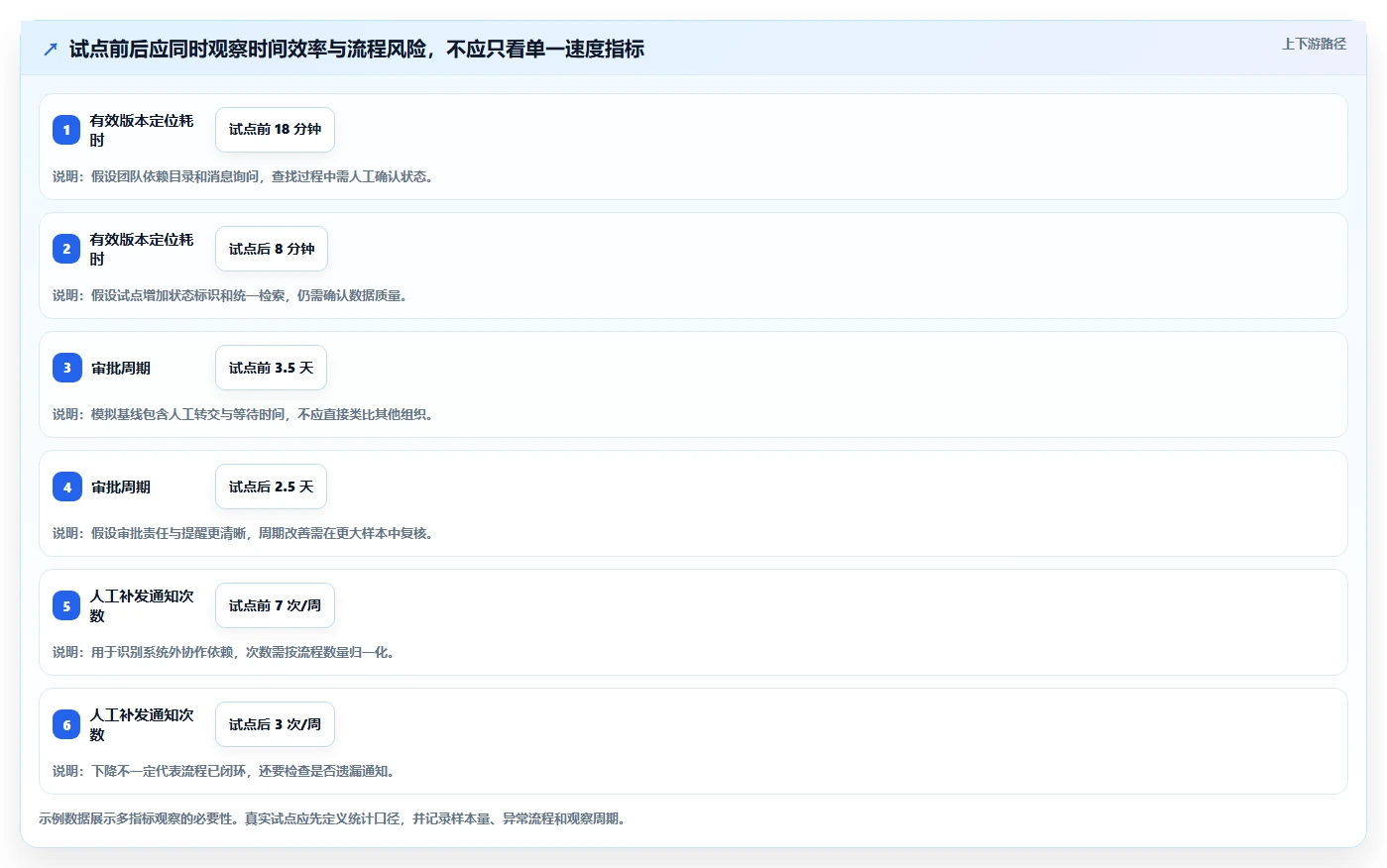Image resolution: width=1387 pixels, height=868 pixels.
Task: Click 人工补发通知次数 label in row 6
Action: point(142,724)
